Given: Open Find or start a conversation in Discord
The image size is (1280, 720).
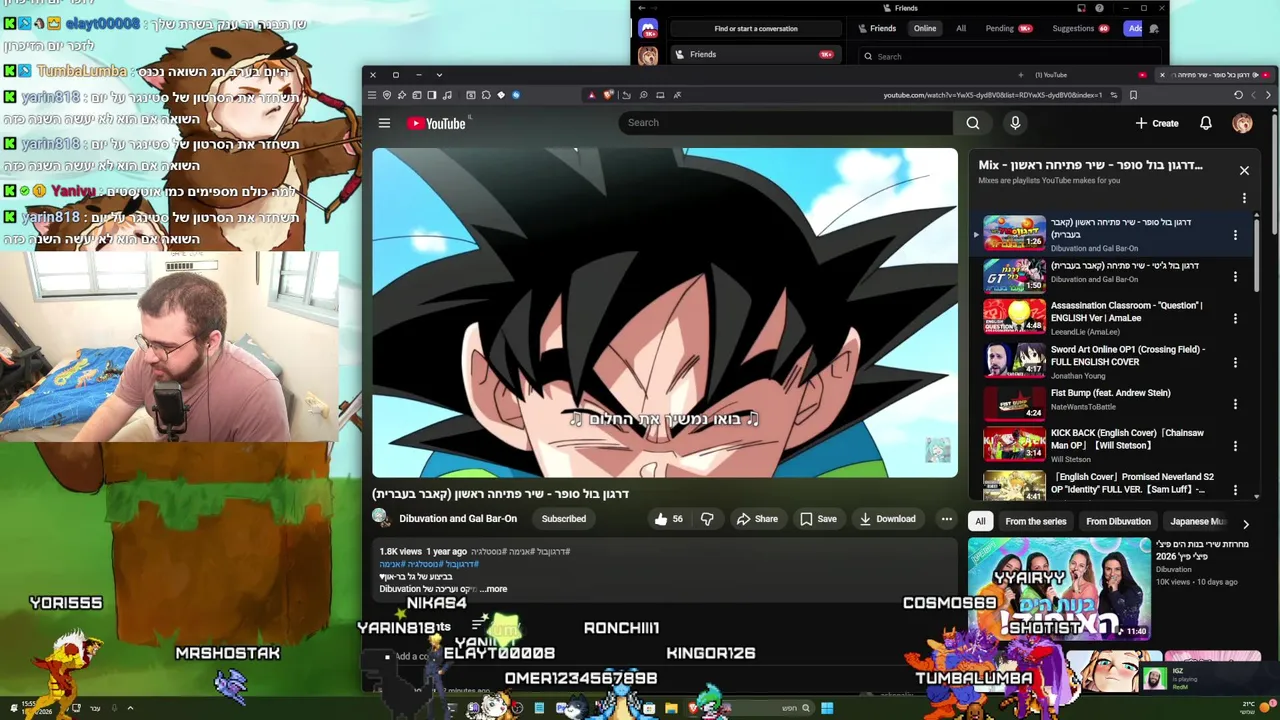Looking at the screenshot, I should [756, 29].
